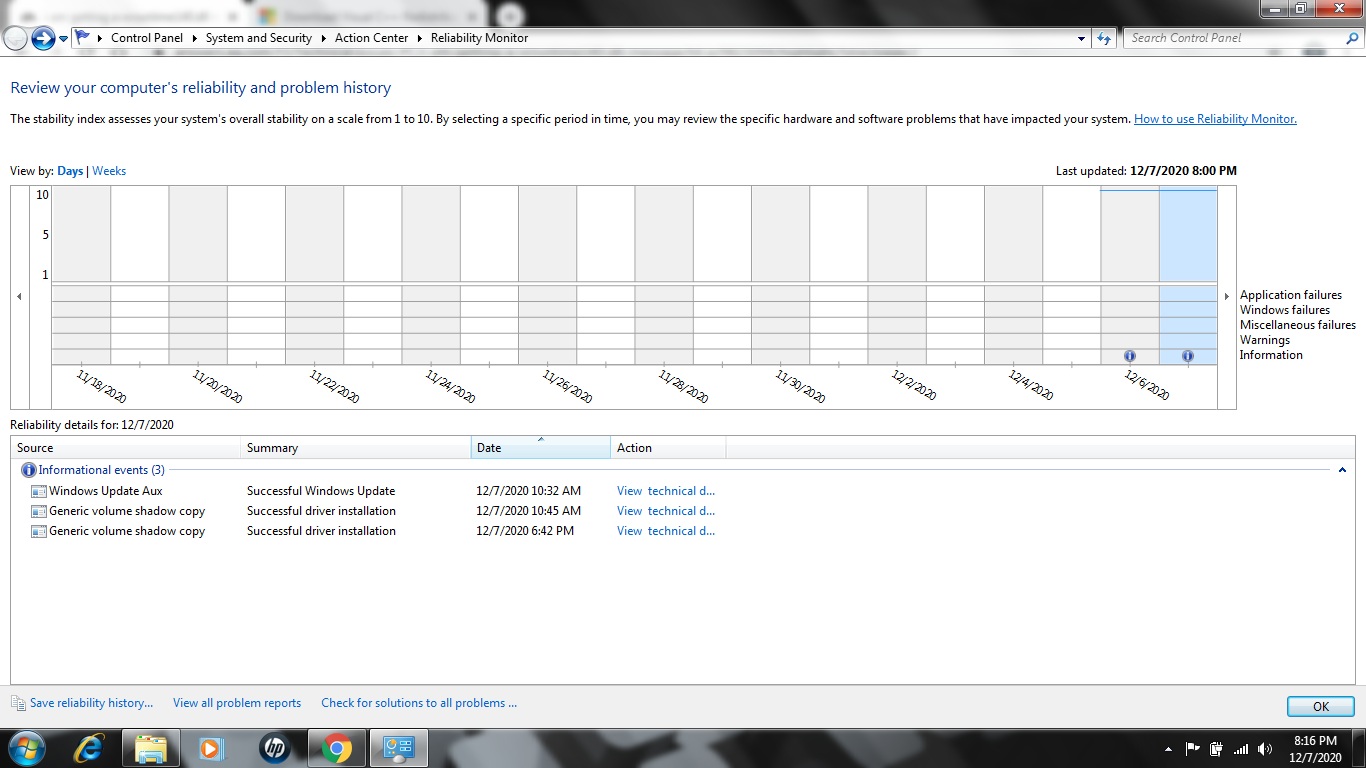Open the volume speaker icon in tray
Viewport: 1366px width, 768px height.
click(x=1265, y=749)
